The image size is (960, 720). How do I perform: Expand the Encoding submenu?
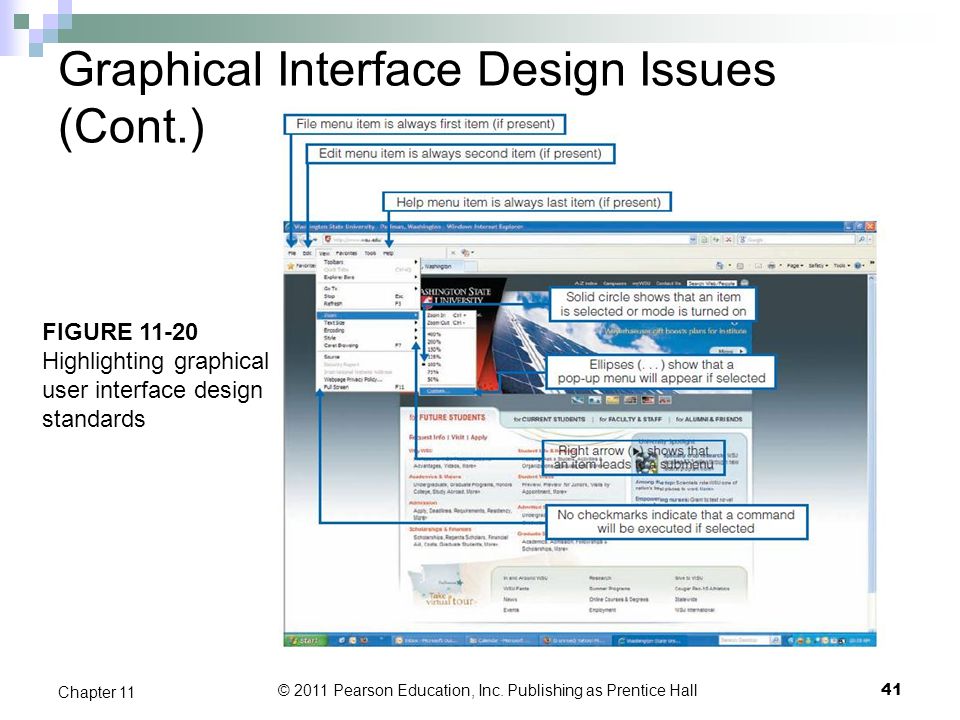[368, 331]
